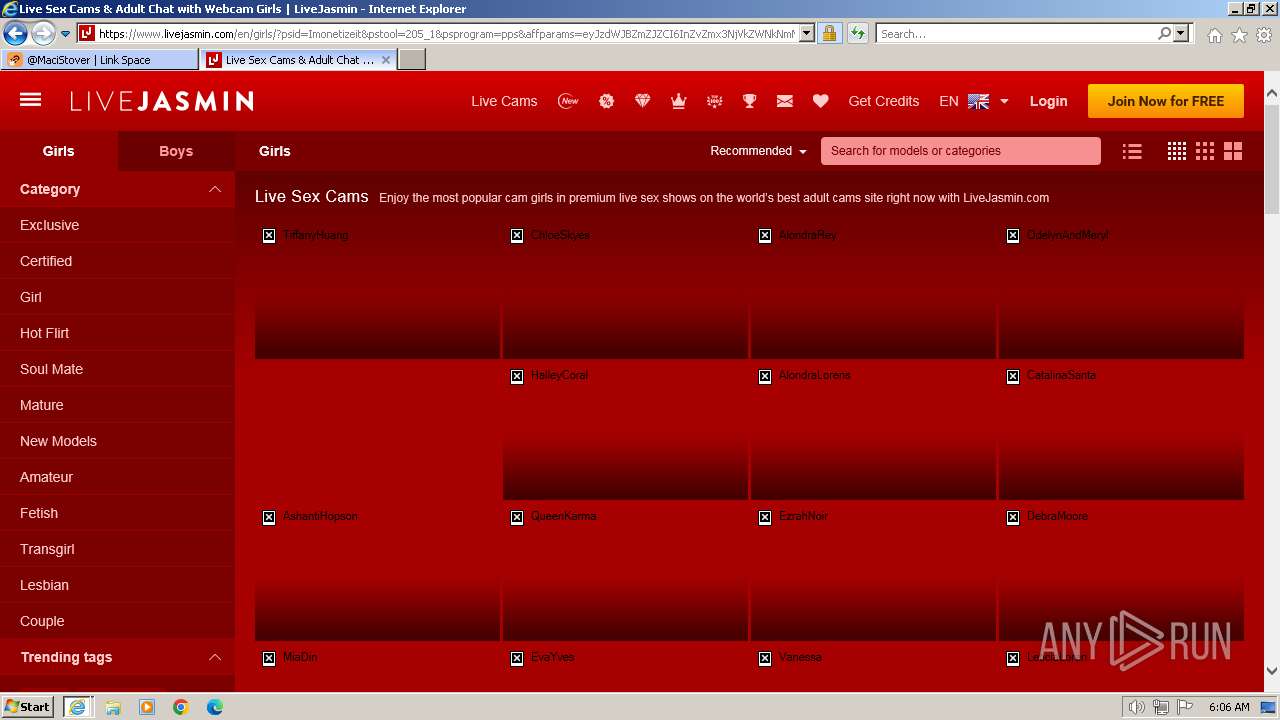Click the laurel wreath badge icon in header

714,101
